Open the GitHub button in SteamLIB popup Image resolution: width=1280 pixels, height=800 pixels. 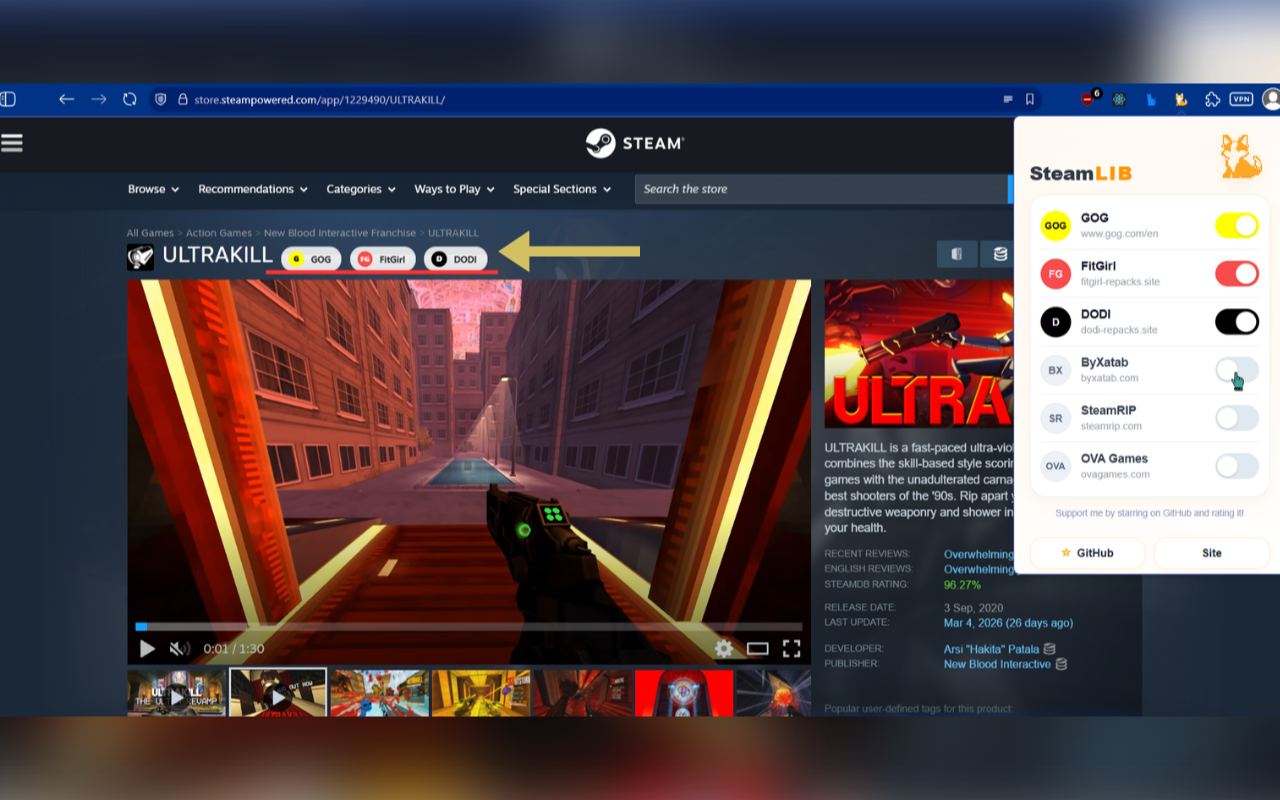pyautogui.click(x=1087, y=553)
